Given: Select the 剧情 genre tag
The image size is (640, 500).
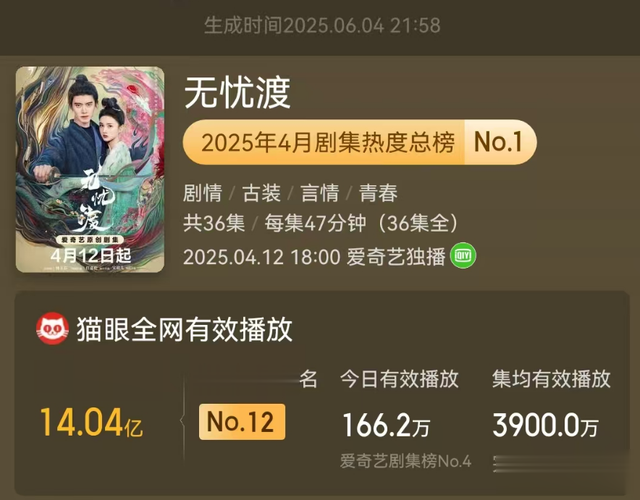Looking at the screenshot, I should pos(202,193).
